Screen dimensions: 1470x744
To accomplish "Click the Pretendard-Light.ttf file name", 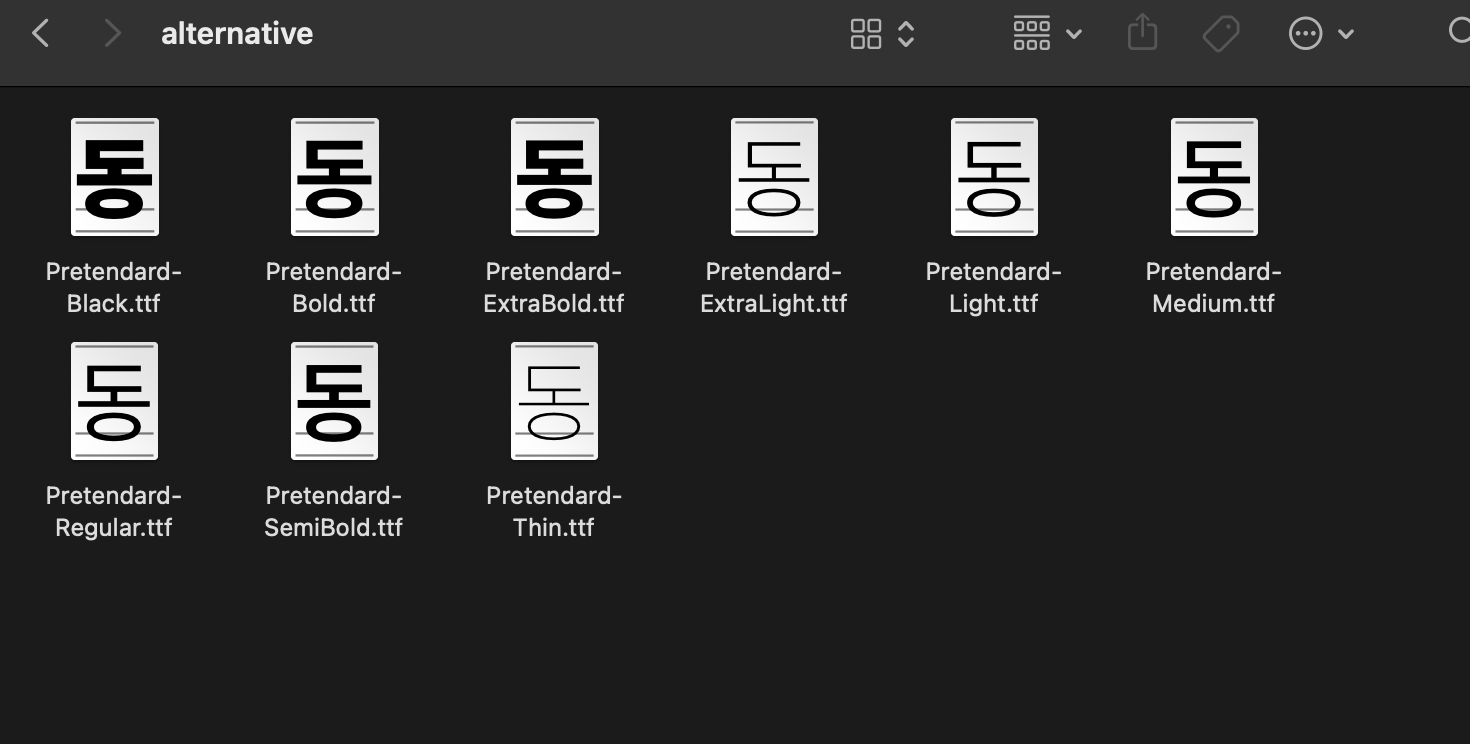I will 994,288.
